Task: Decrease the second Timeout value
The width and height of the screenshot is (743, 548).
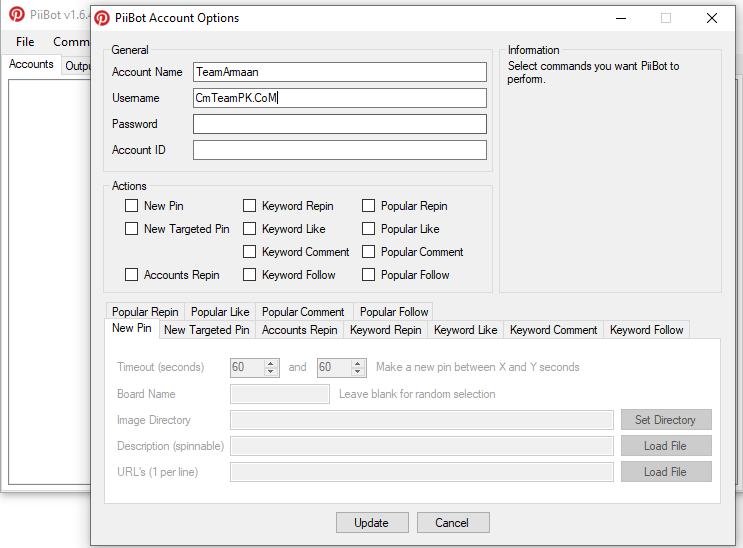Action: tap(358, 372)
